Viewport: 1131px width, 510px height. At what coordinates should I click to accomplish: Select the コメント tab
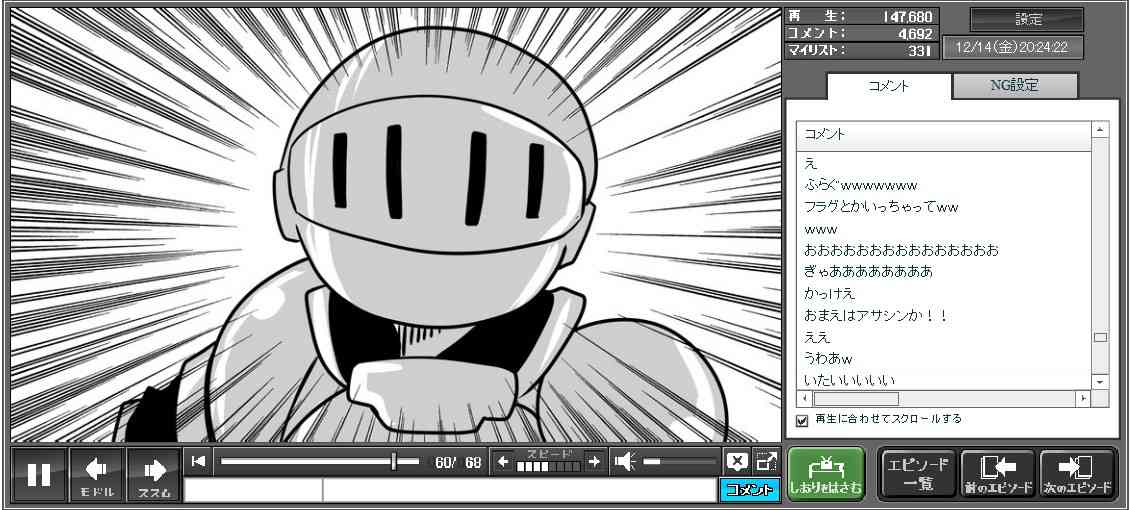click(888, 86)
